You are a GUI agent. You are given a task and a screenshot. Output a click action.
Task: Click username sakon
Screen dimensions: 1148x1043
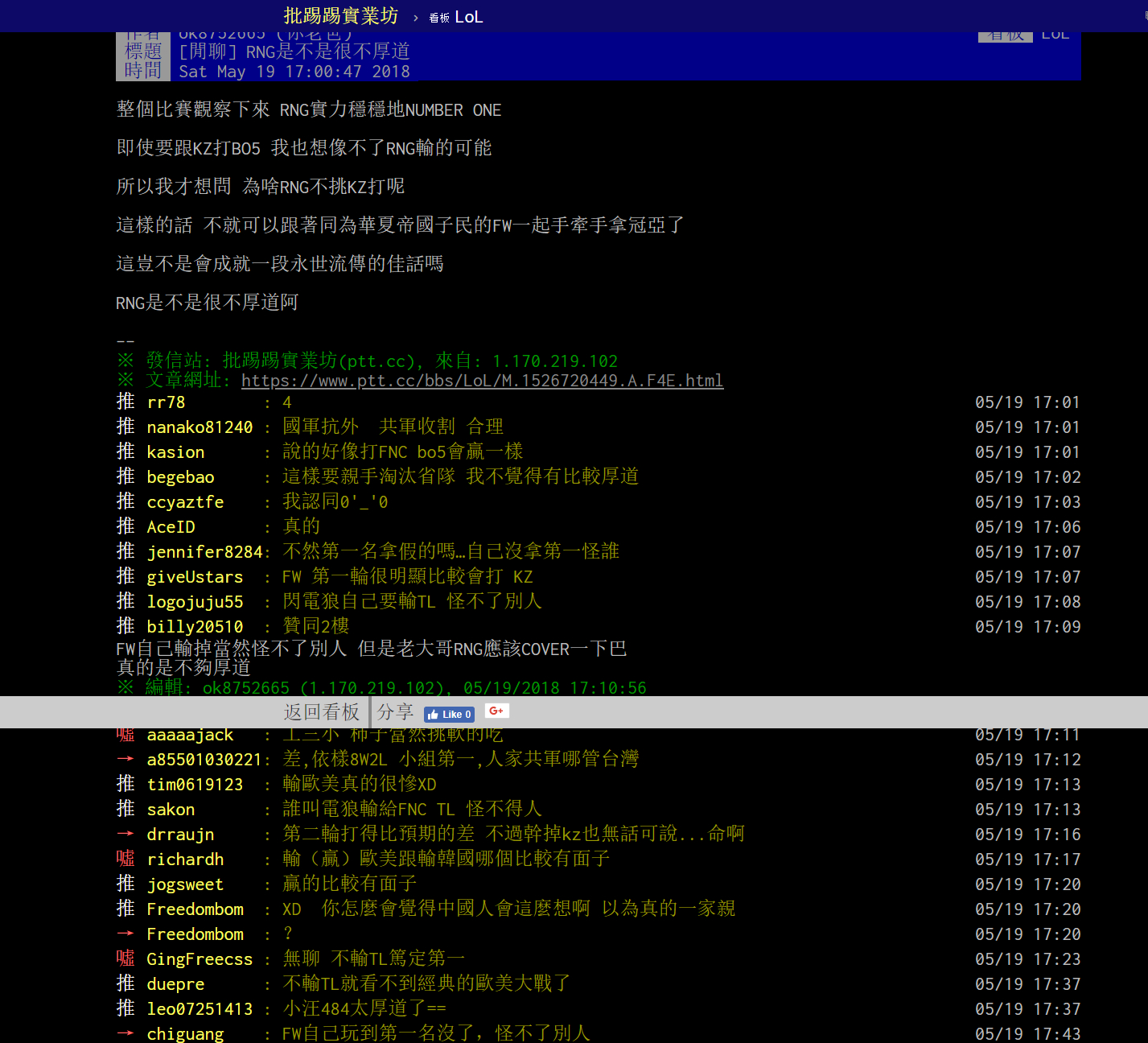tap(171, 810)
